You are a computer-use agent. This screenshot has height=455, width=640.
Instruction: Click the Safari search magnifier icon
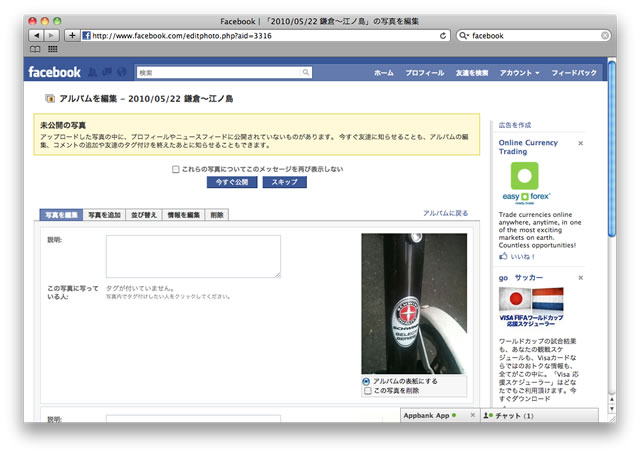tap(464, 36)
